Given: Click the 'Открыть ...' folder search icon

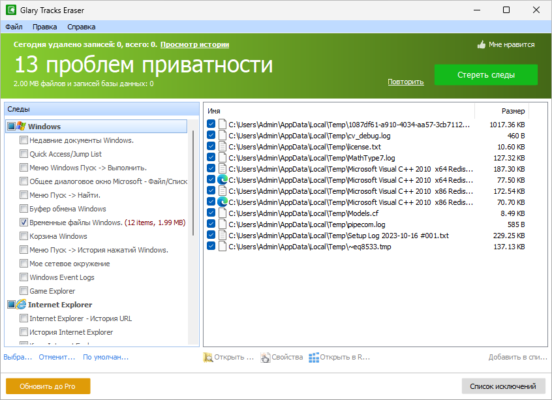Looking at the screenshot, I should point(208,357).
